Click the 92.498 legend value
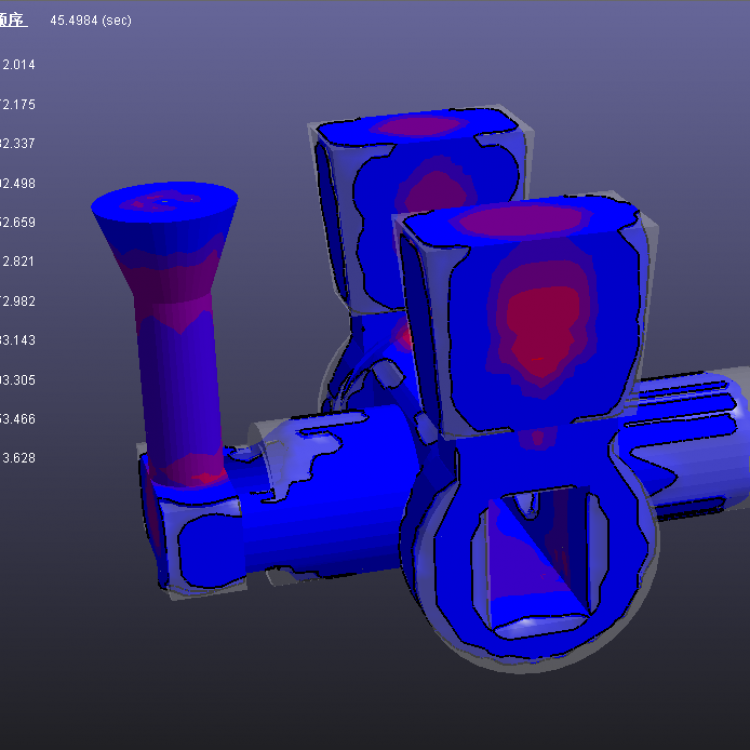The image size is (750, 750). pyautogui.click(x=18, y=183)
